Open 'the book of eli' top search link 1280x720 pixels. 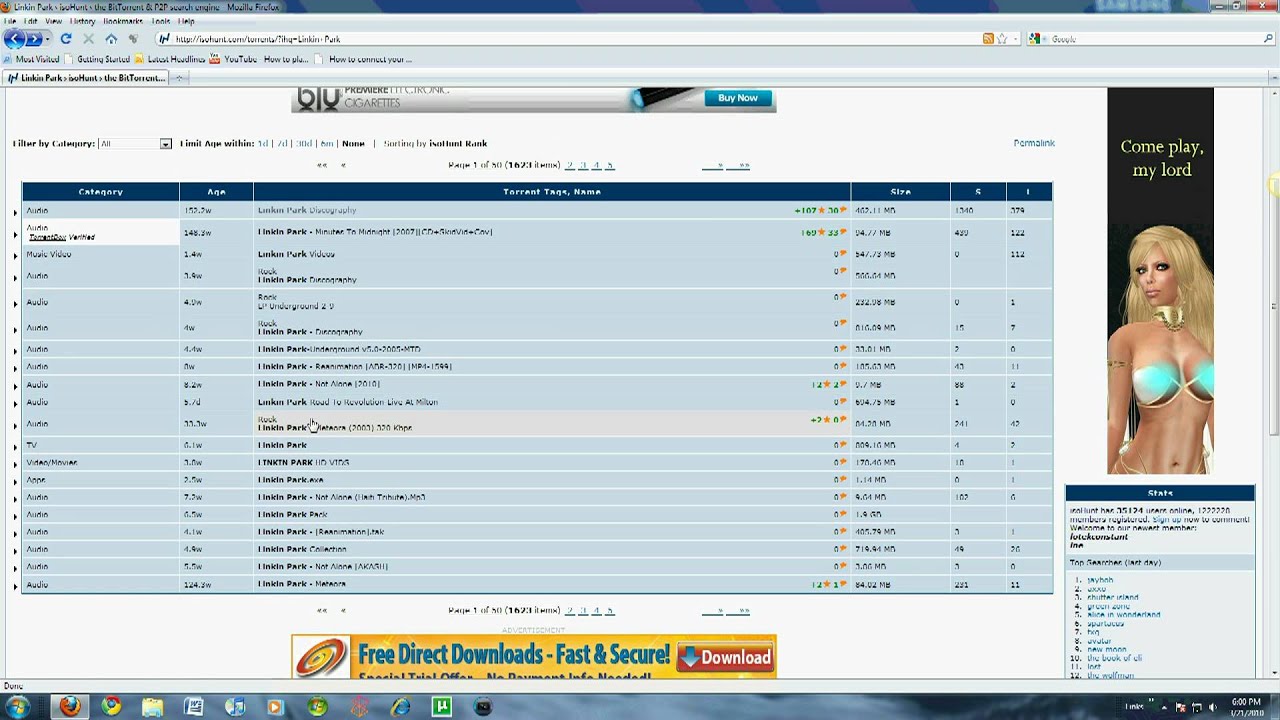pos(1114,658)
